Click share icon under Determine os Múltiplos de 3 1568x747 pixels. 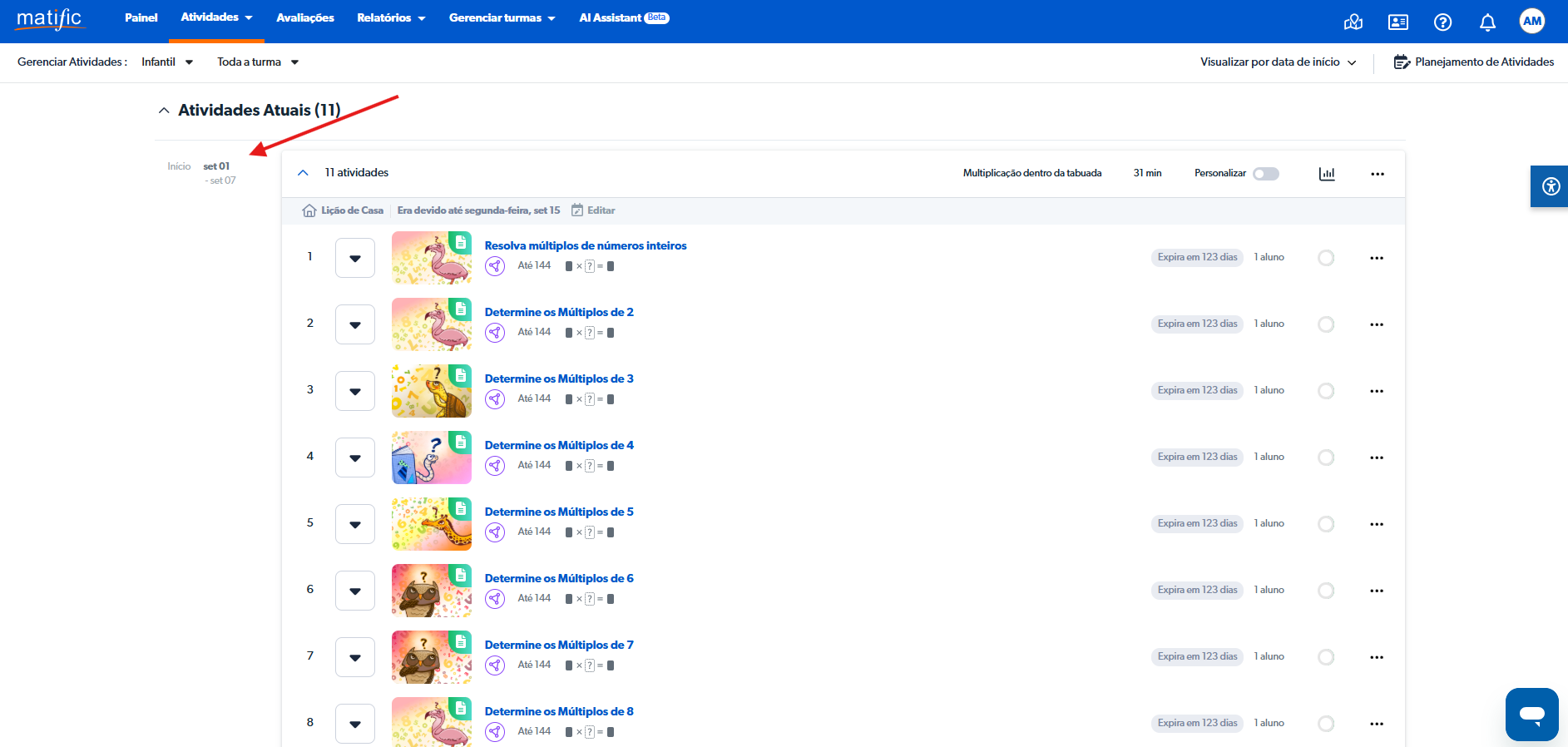tap(495, 399)
